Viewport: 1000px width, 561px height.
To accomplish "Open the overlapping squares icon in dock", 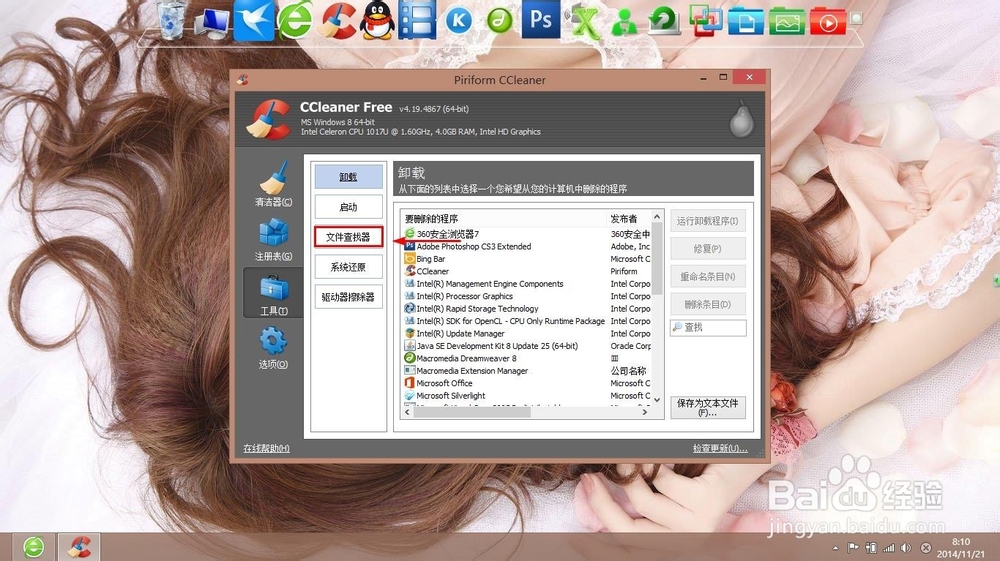I will (x=705, y=21).
